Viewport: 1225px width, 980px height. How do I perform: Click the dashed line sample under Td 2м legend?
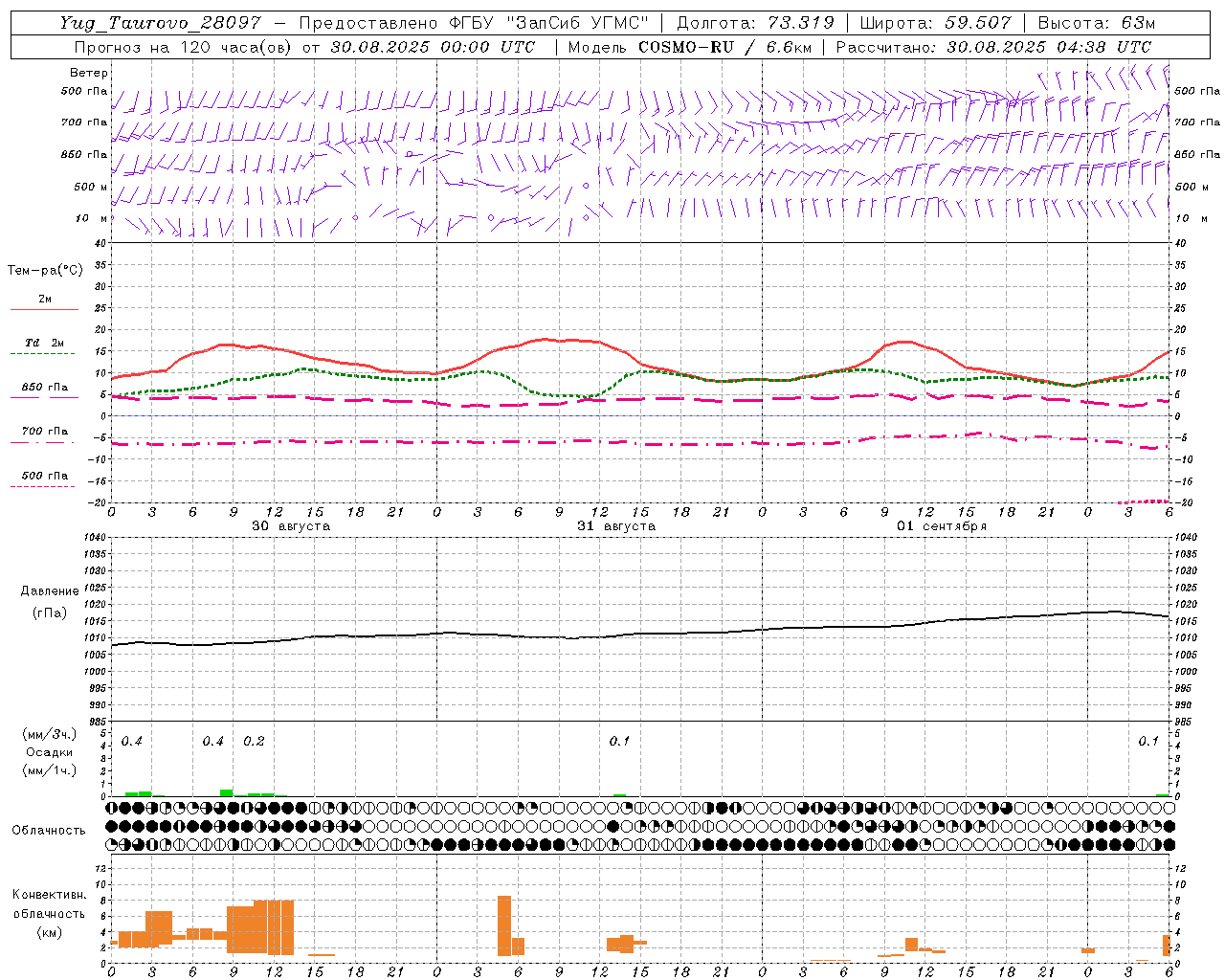tap(44, 354)
